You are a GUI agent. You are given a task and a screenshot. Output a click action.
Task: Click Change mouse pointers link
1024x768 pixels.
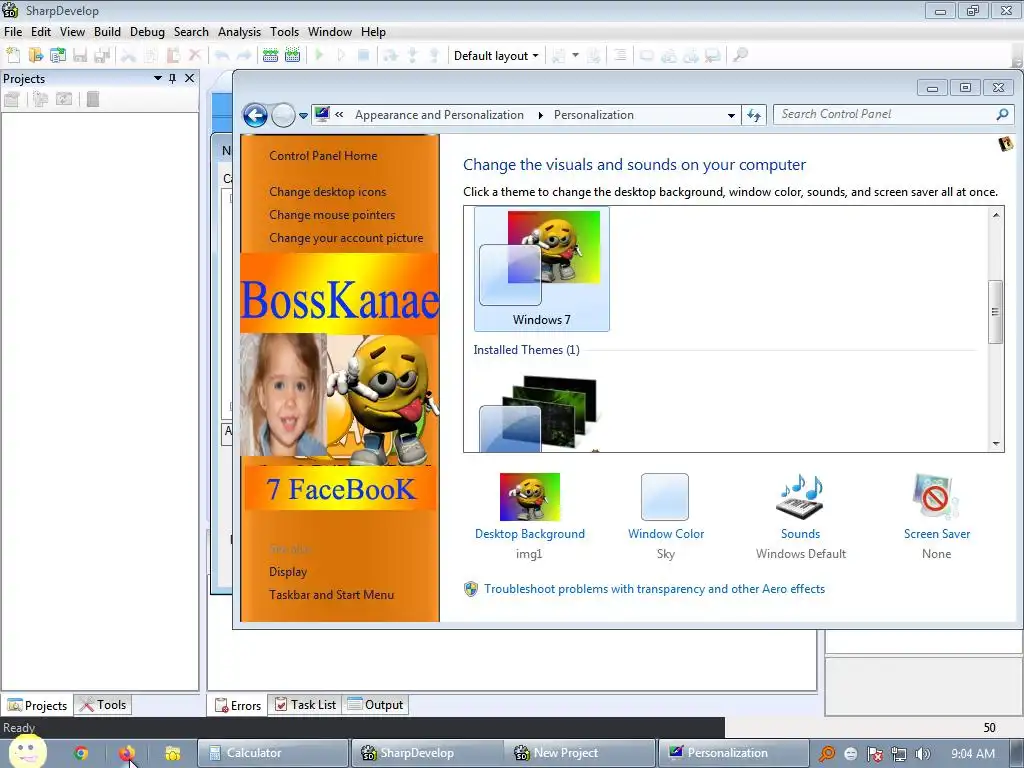pyautogui.click(x=332, y=215)
